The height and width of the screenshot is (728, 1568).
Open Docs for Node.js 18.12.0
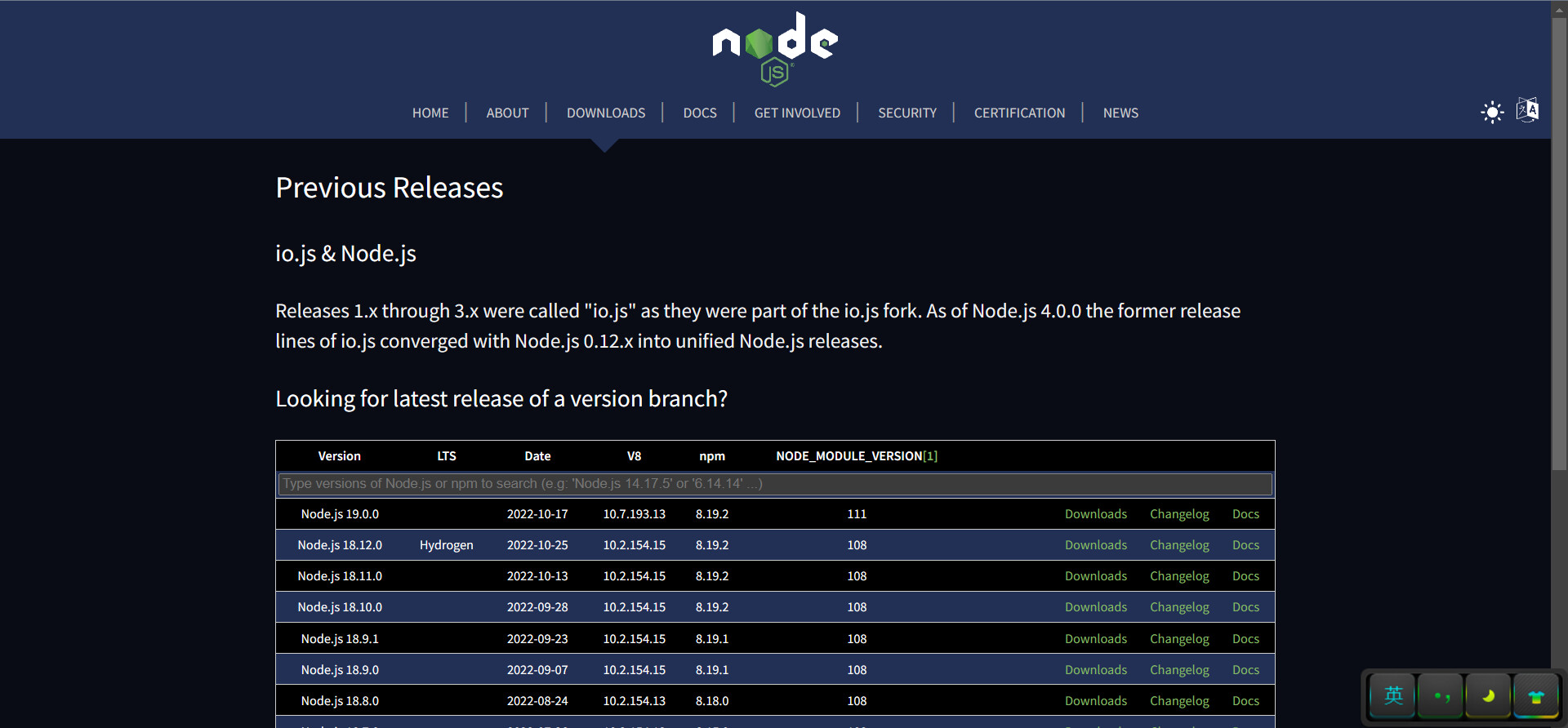tap(1245, 545)
